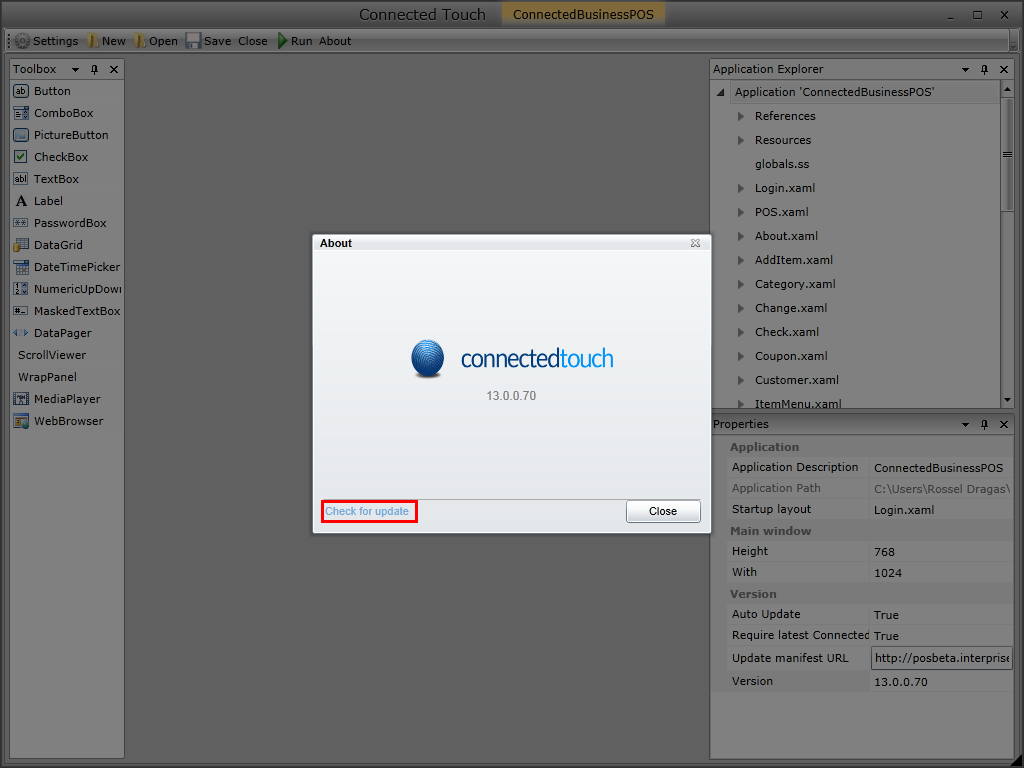Select the NumericUpDown icon in Toolbox
Image resolution: width=1024 pixels, height=768 pixels.
pos(21,289)
